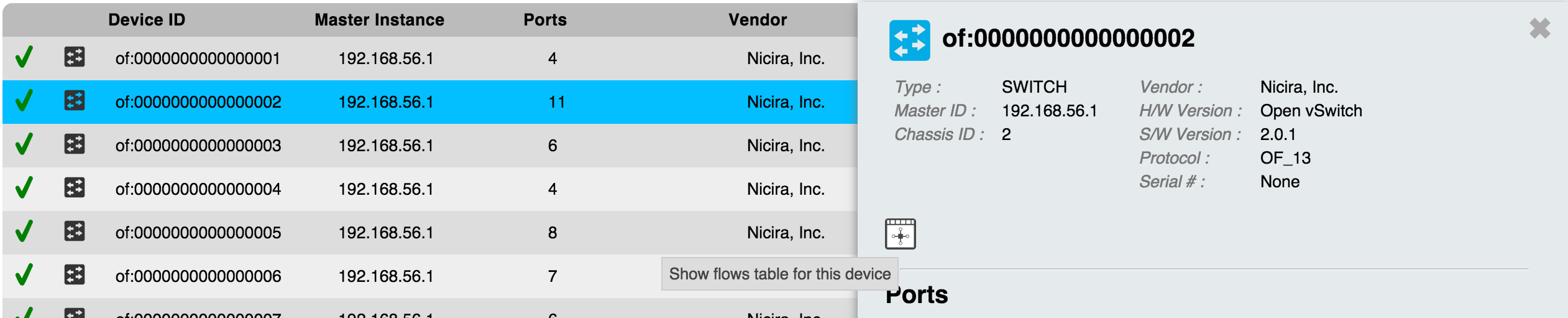Click the of:0000000000000002 title in details panel
This screenshot has height=318, width=1568.
pos(1068,39)
